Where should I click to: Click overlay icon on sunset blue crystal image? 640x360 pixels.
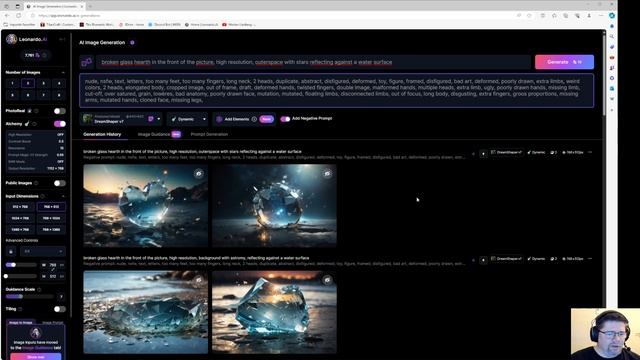point(327,280)
